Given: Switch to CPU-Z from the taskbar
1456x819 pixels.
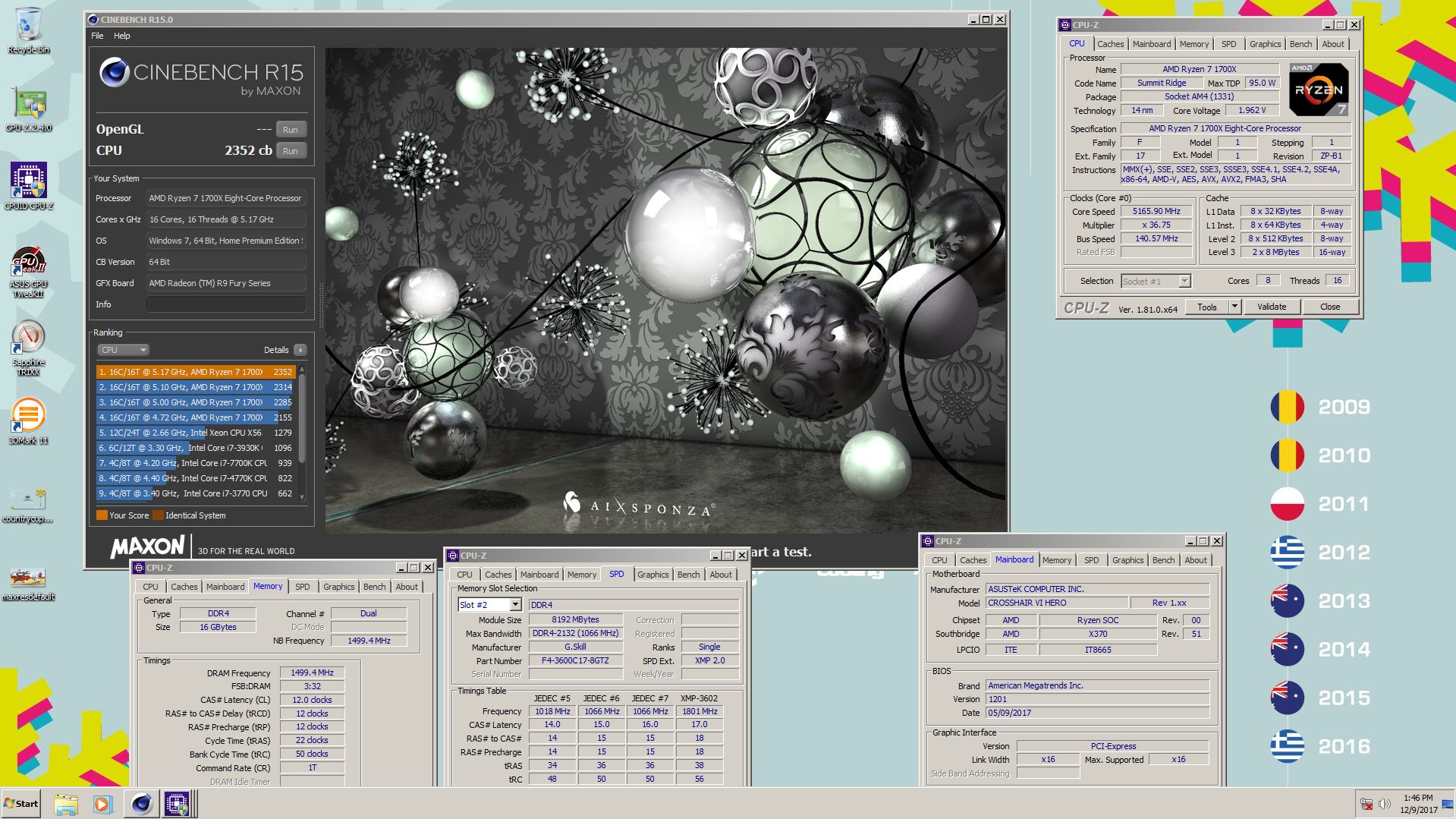Looking at the screenshot, I should (178, 804).
